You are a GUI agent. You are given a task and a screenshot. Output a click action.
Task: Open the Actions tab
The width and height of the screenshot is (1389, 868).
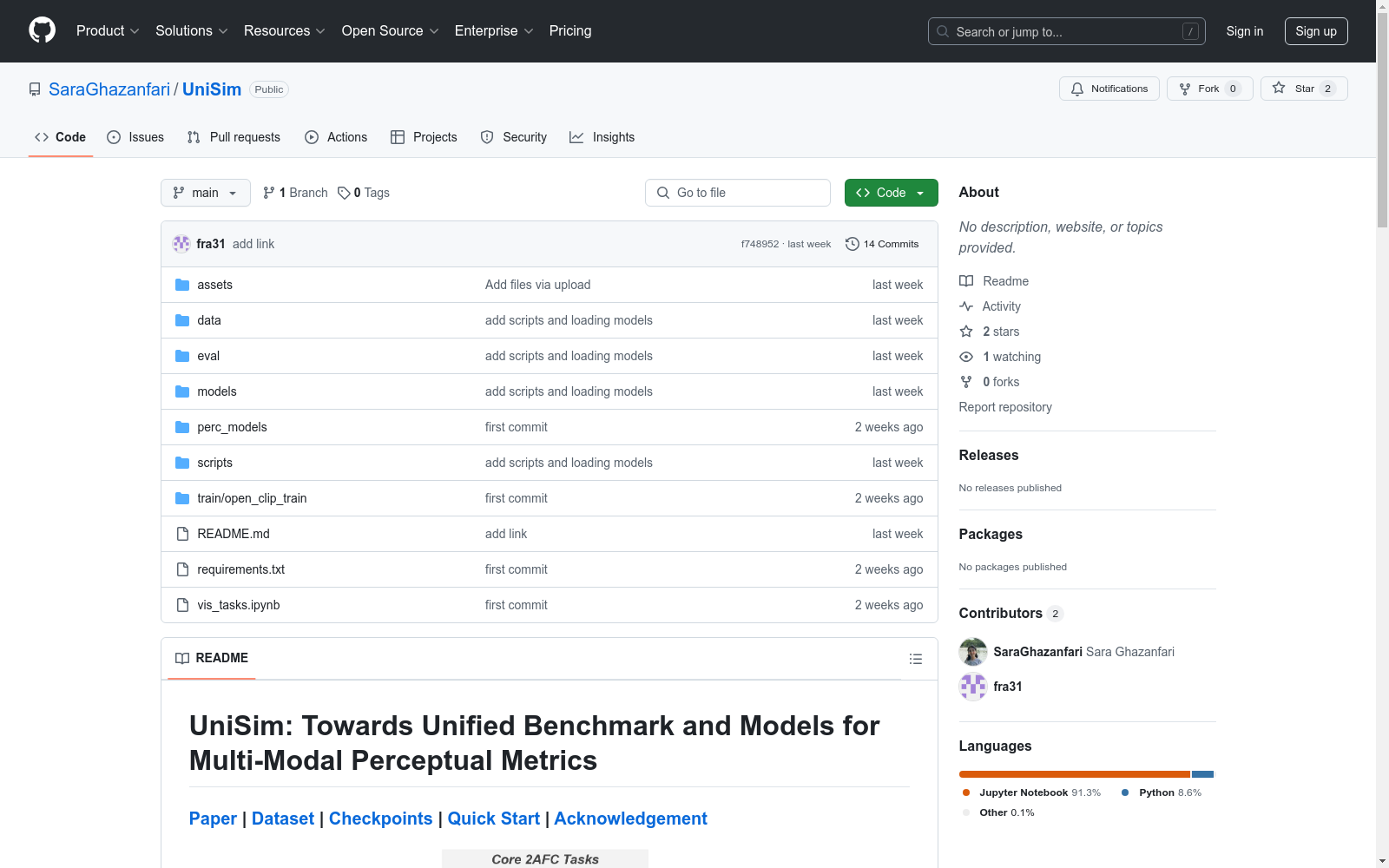click(336, 137)
